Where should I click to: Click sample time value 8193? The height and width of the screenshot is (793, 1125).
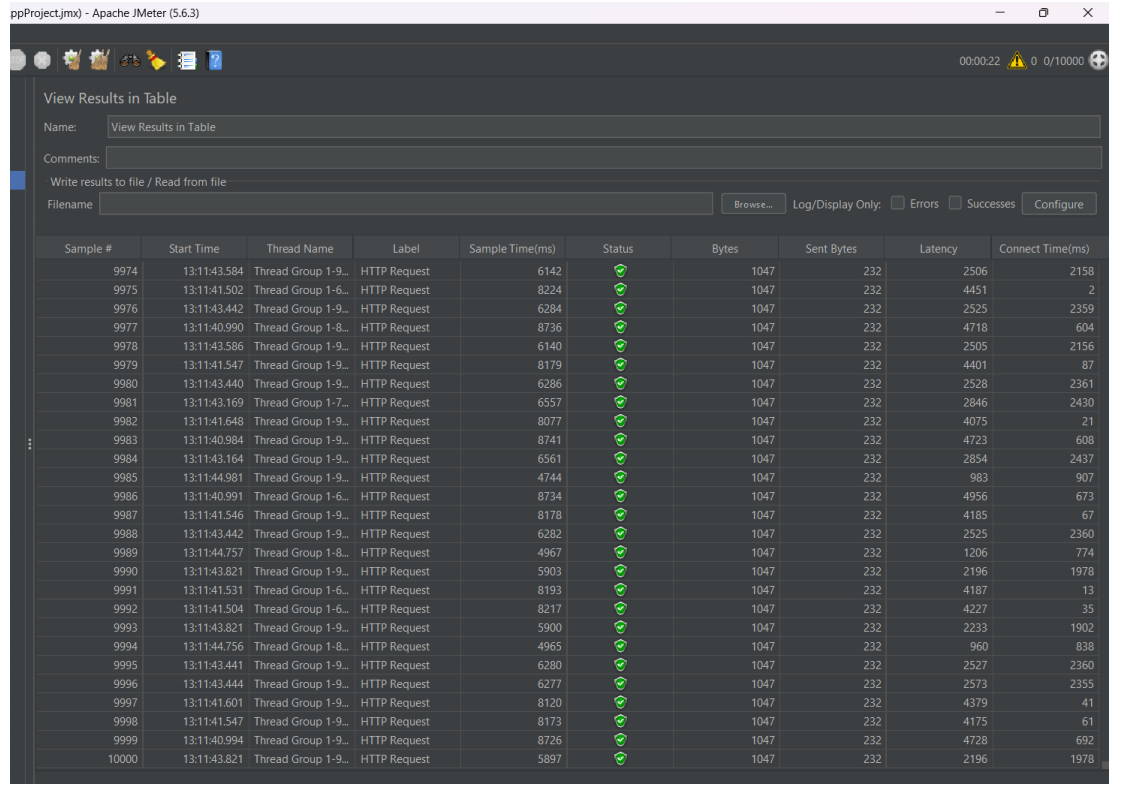coord(550,590)
